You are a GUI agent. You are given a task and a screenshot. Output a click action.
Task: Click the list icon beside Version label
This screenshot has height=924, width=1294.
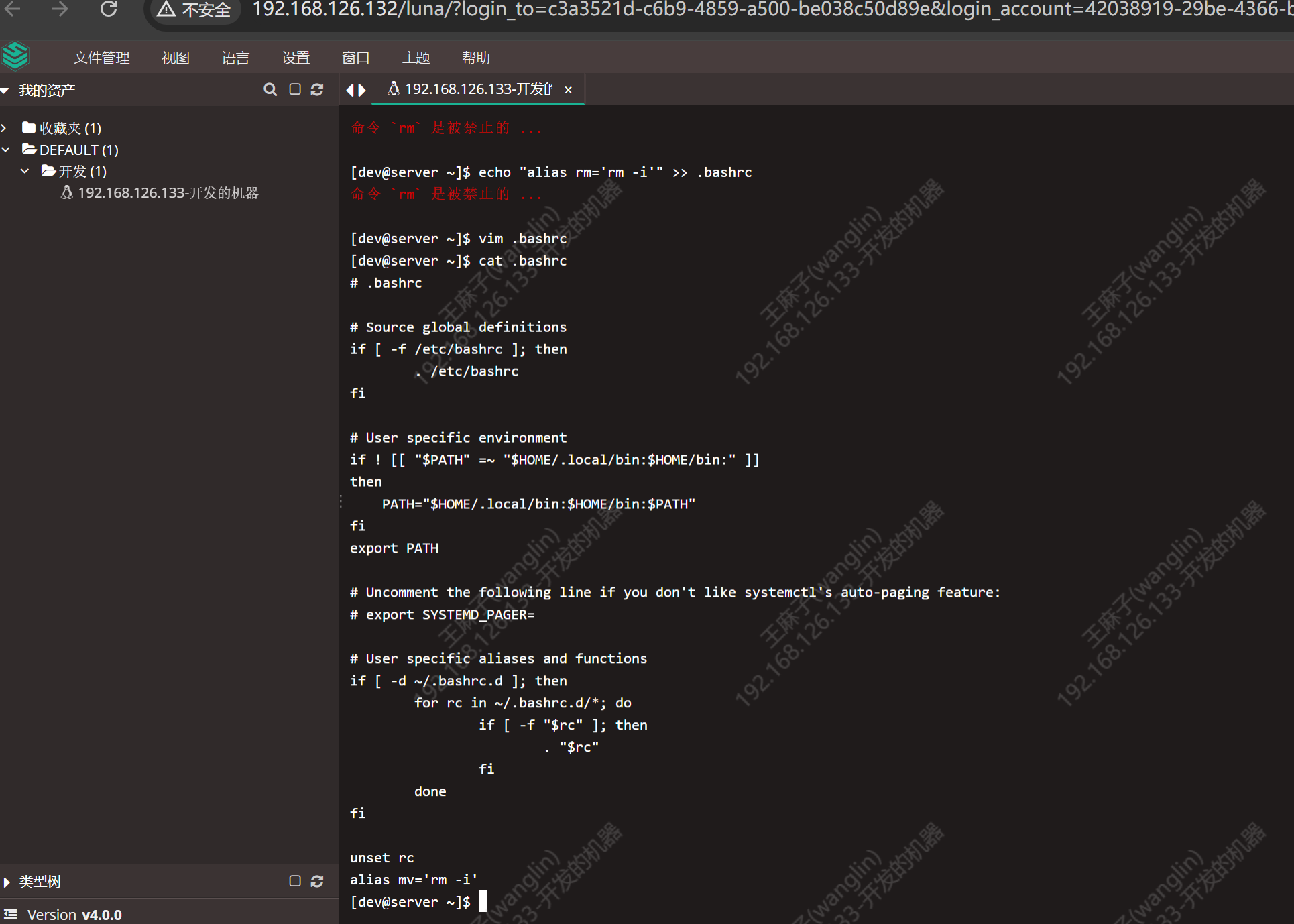pyautogui.click(x=11, y=914)
